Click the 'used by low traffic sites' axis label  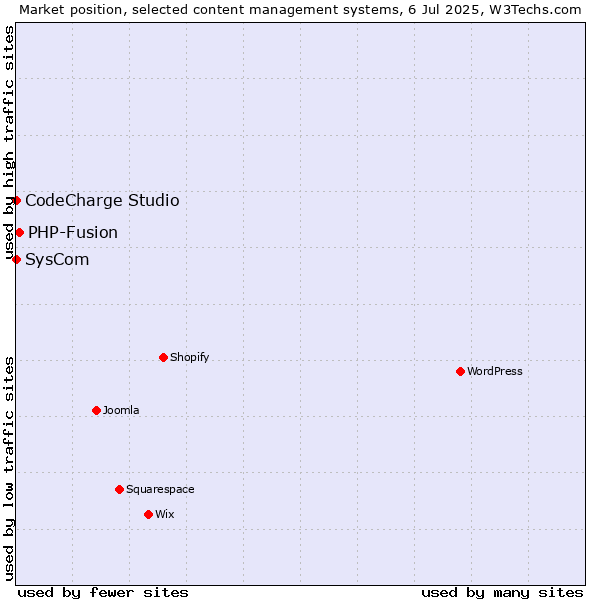pos(8,469)
